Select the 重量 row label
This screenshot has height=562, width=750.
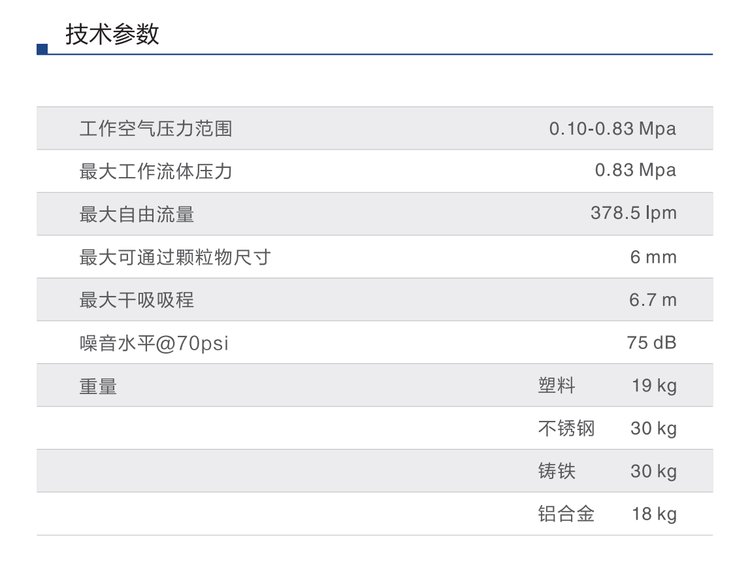tap(98, 386)
